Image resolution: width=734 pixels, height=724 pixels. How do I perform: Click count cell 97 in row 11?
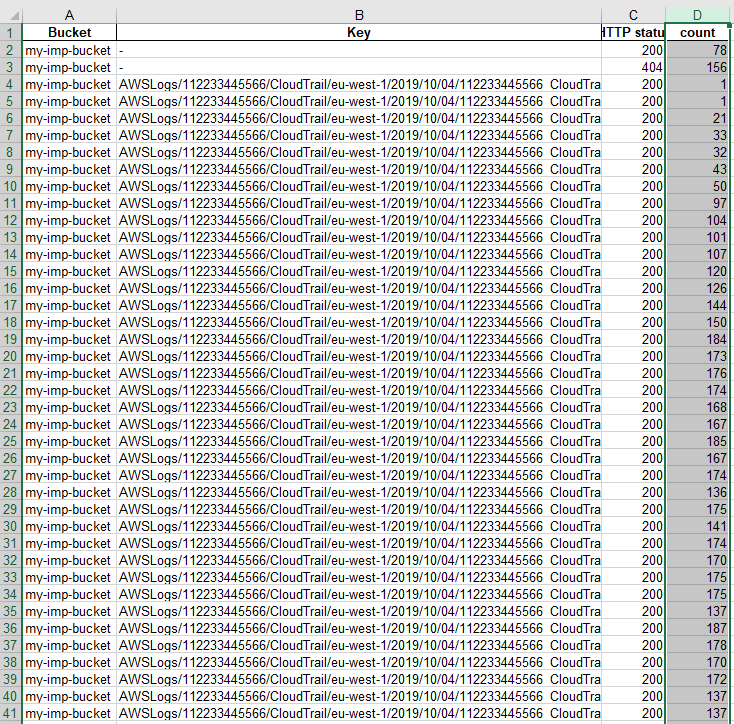697,203
